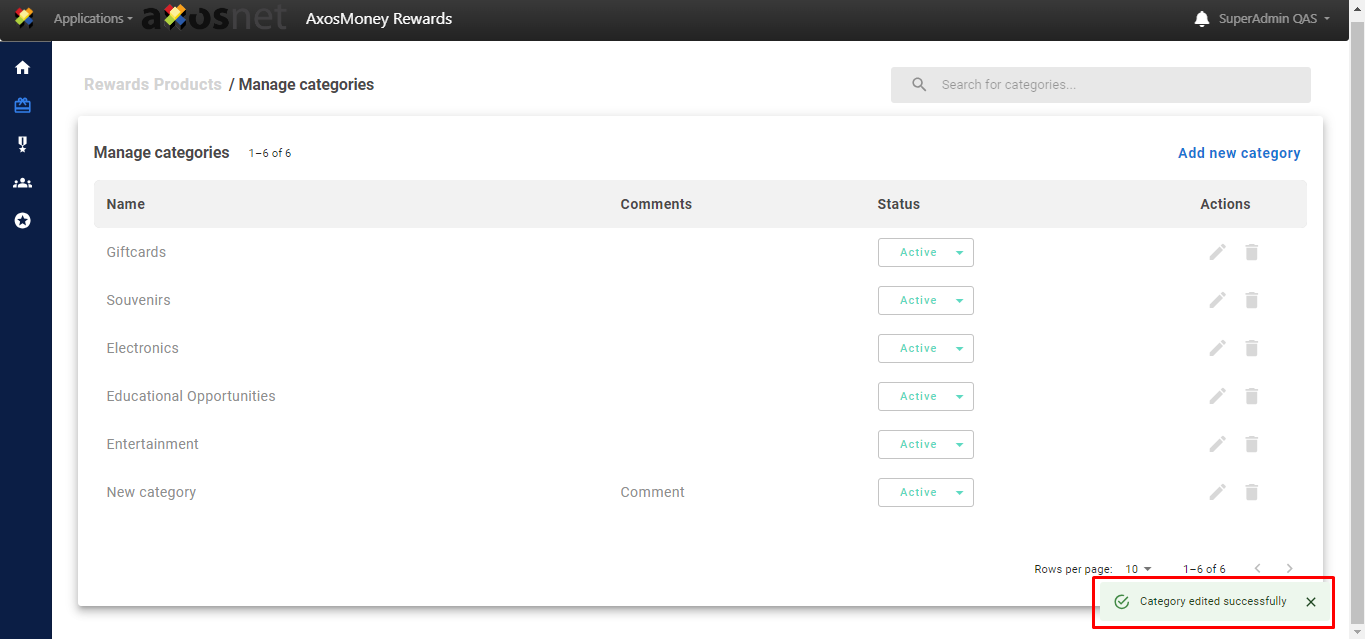Delete the Entertainment category
1365x639 pixels.
pyautogui.click(x=1251, y=444)
